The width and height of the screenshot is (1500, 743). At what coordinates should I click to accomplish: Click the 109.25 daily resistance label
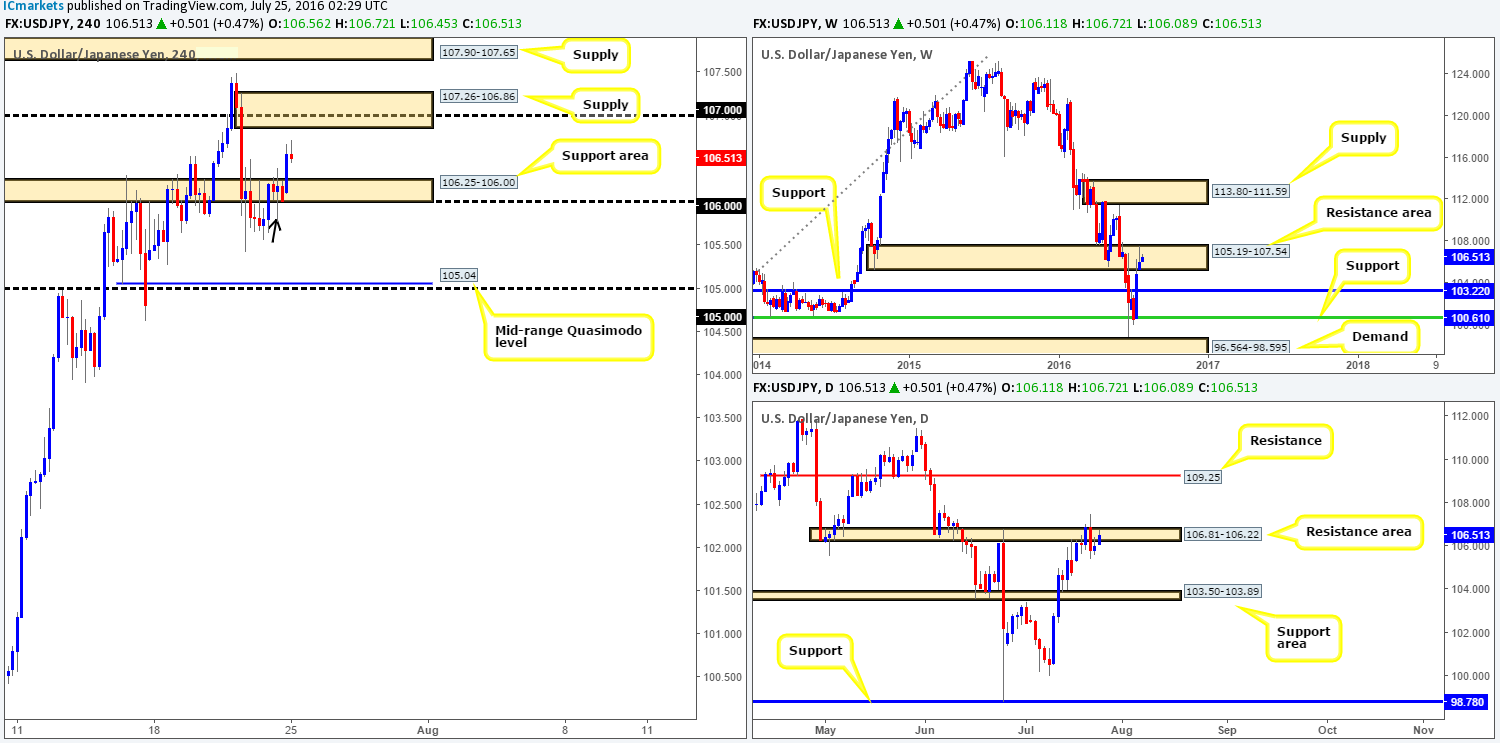1202,478
